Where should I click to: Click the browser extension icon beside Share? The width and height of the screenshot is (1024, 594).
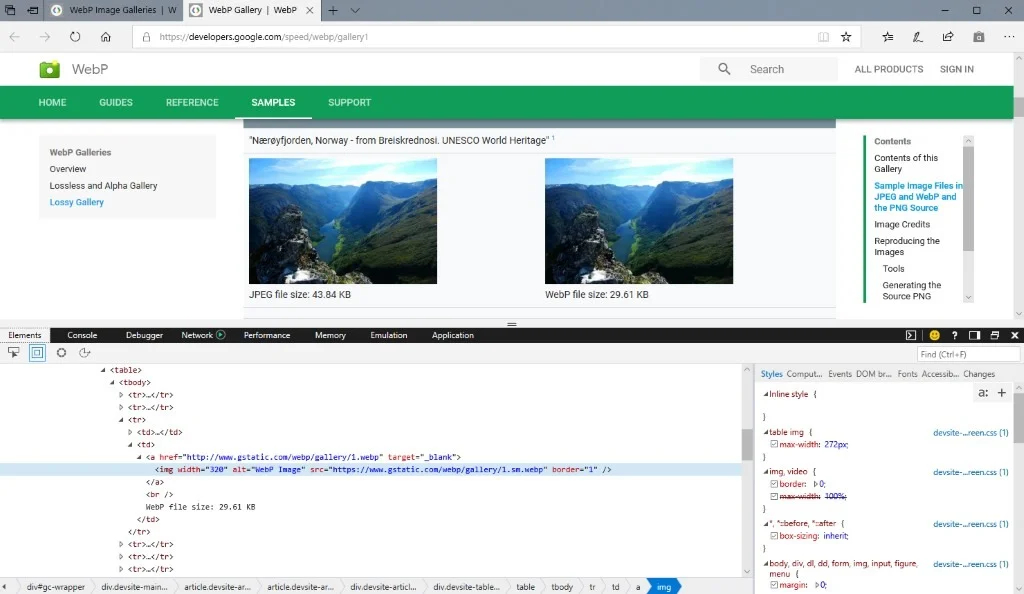978,37
